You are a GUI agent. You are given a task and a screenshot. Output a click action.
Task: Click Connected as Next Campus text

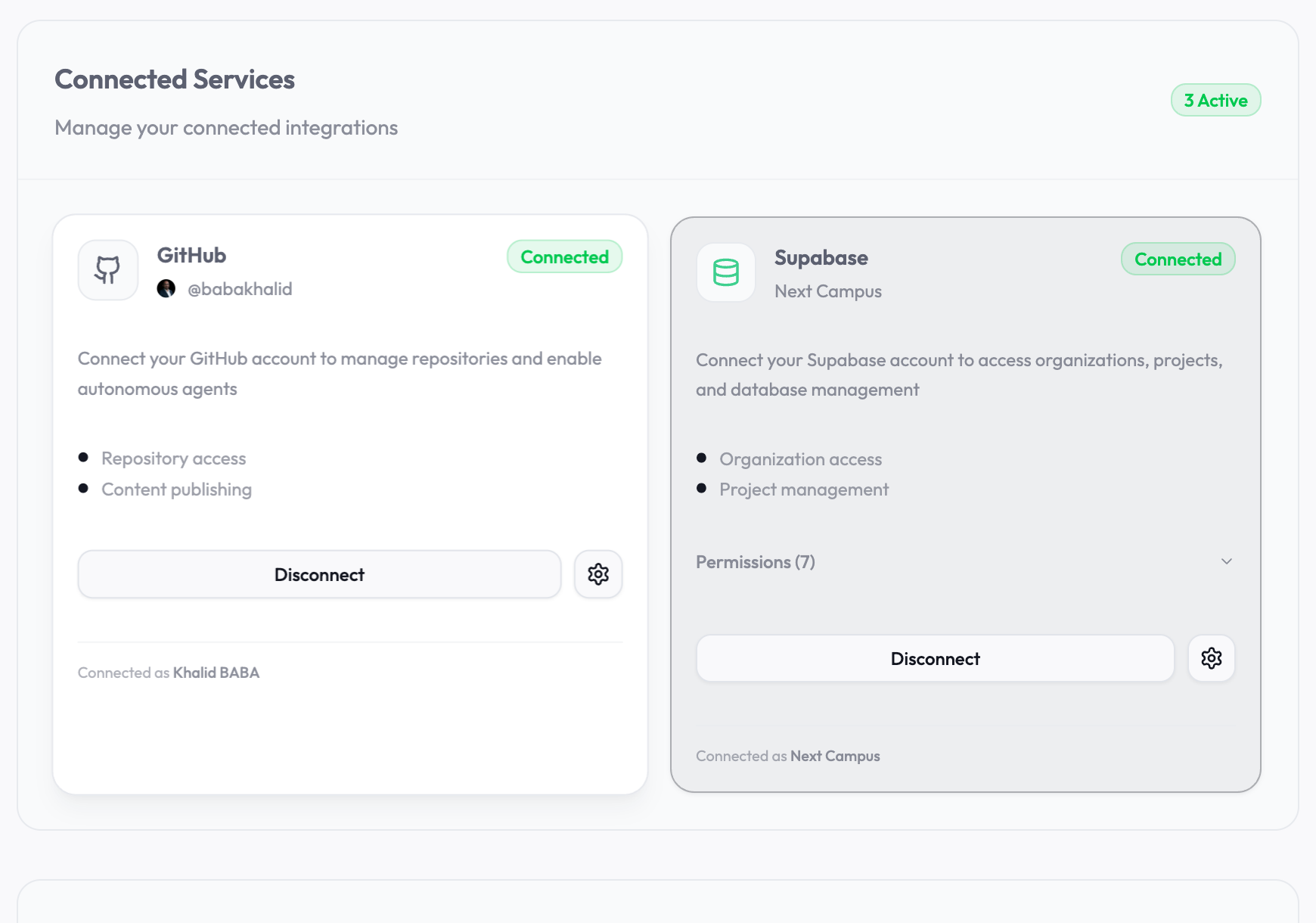[788, 756]
